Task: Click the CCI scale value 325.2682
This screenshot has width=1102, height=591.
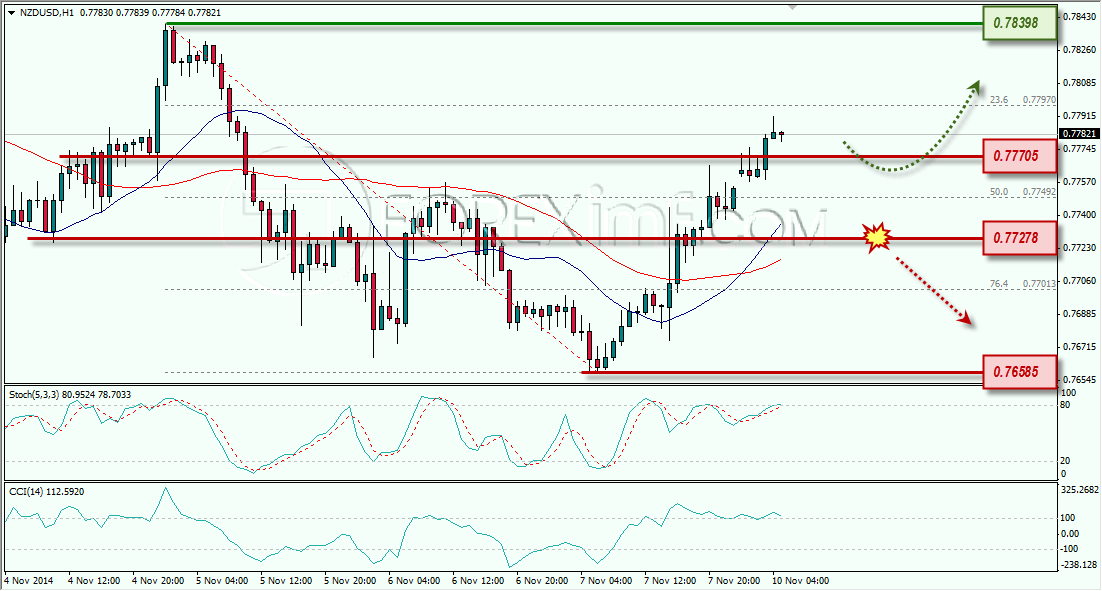Action: [x=1080, y=490]
